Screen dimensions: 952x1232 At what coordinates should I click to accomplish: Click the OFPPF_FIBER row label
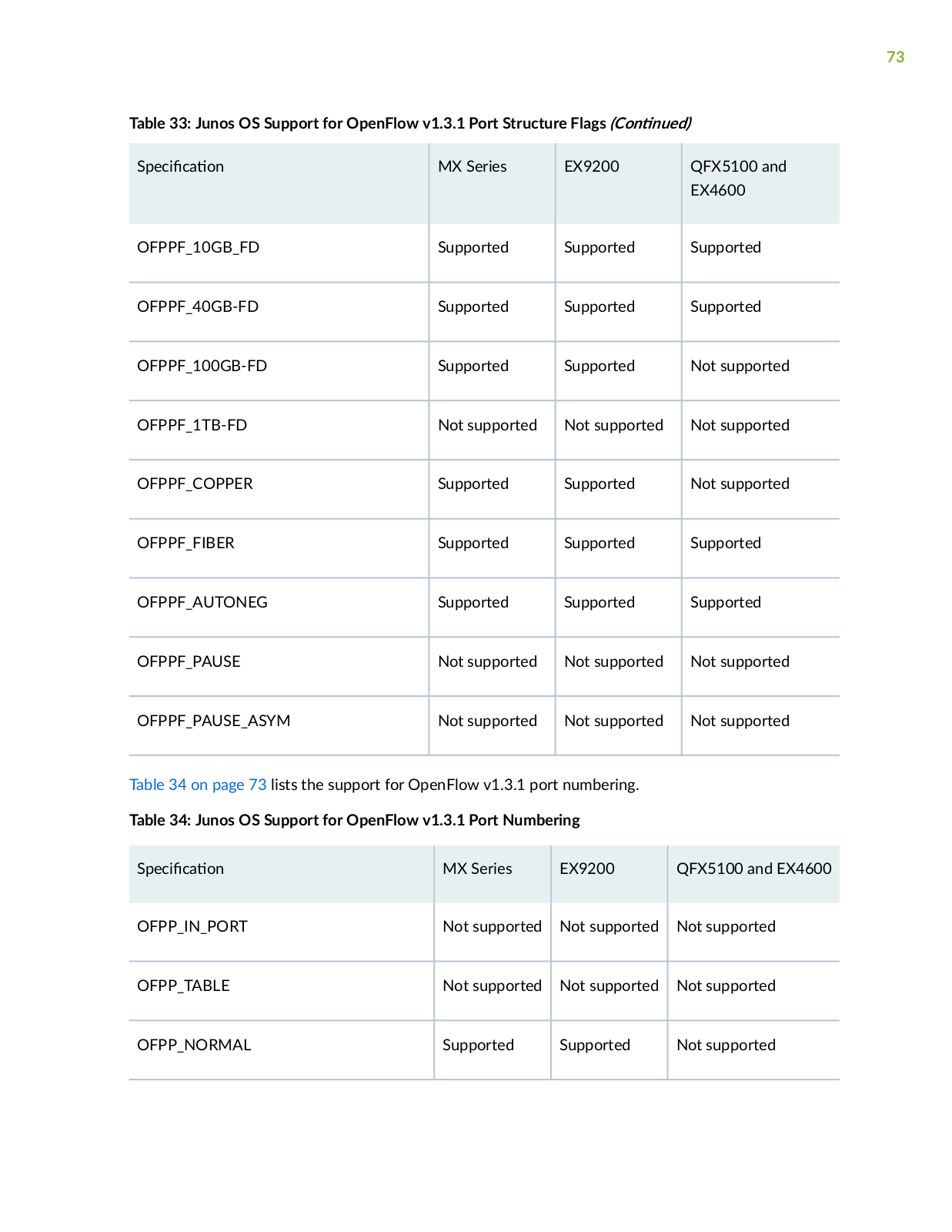pyautogui.click(x=185, y=543)
